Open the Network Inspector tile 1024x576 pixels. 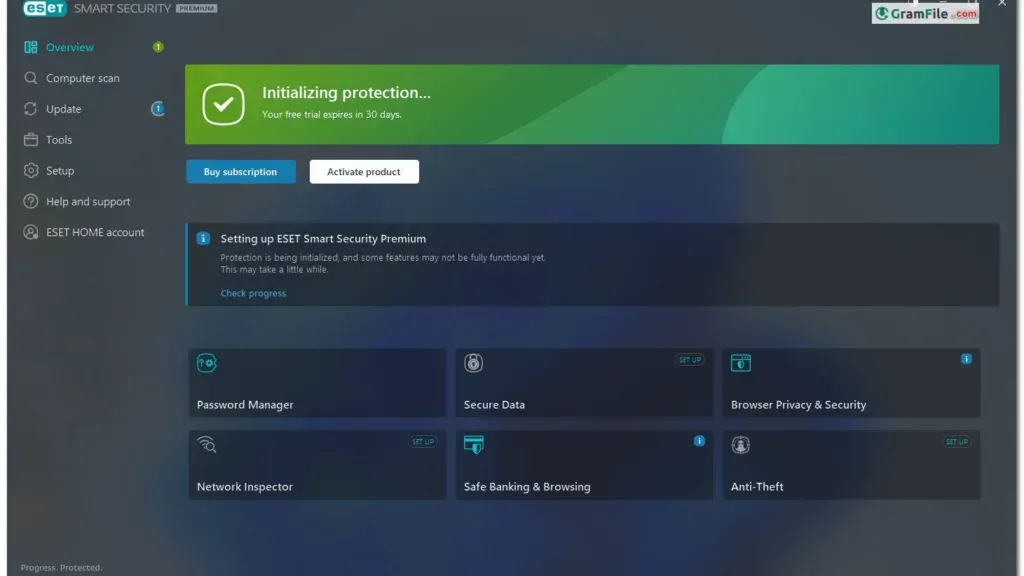point(317,465)
